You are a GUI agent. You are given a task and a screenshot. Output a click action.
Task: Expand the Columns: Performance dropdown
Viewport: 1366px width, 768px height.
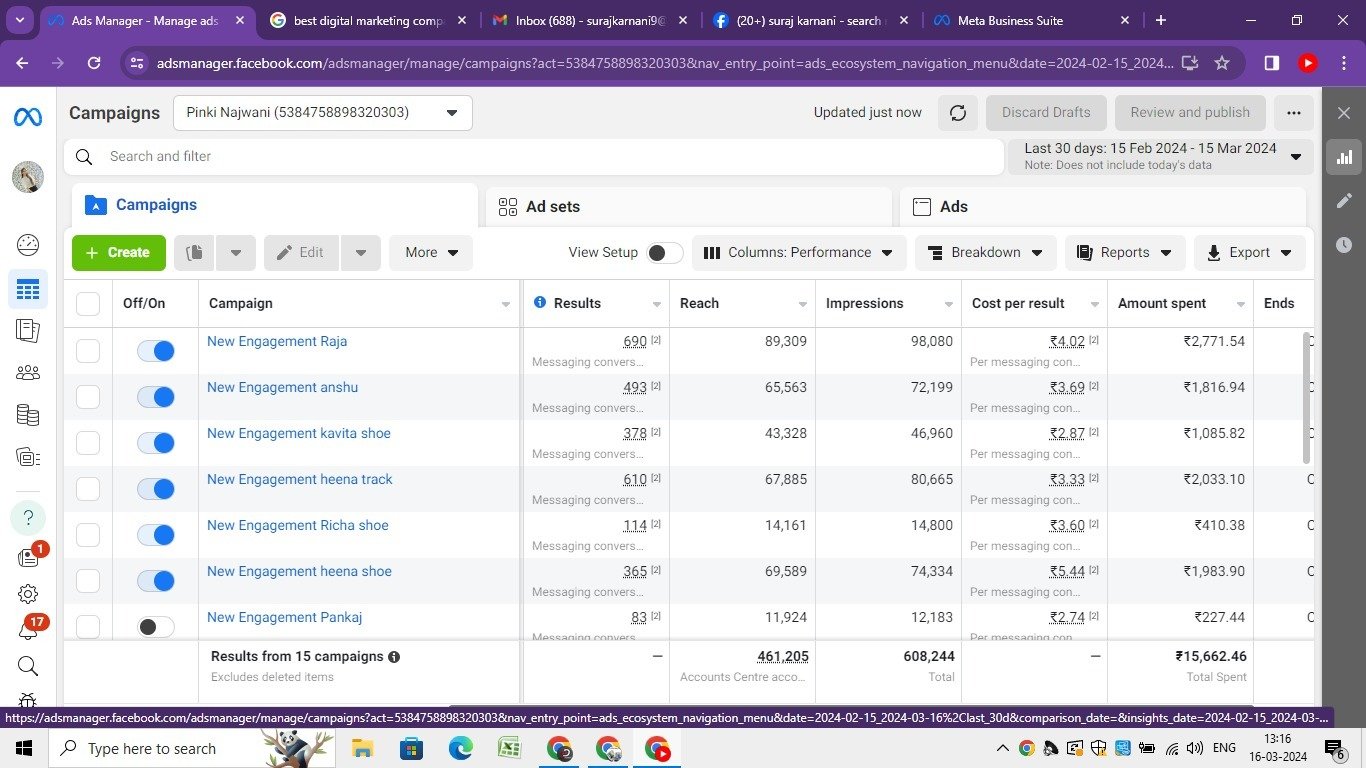798,253
